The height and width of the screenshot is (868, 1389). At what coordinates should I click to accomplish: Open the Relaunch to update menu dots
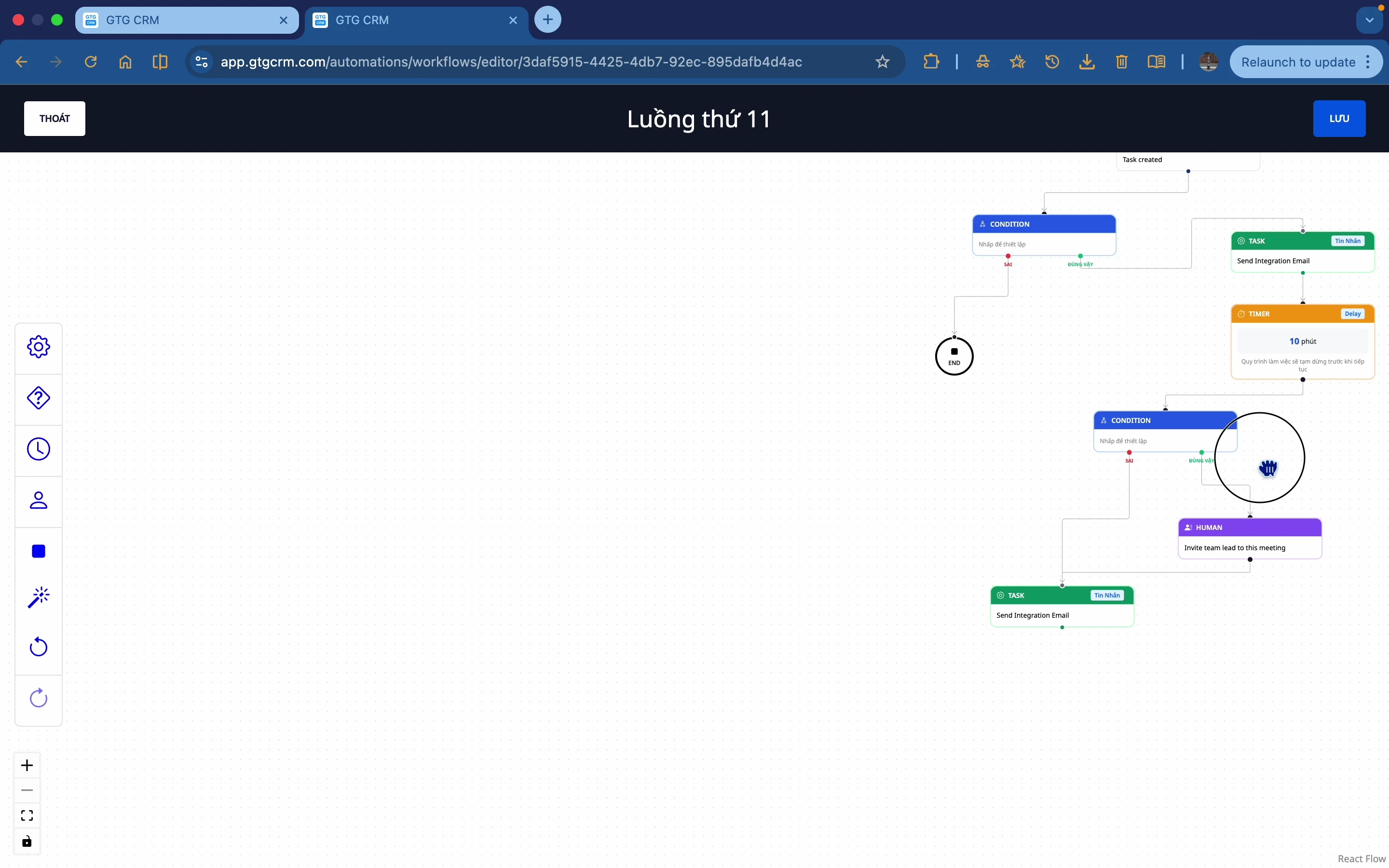1368,62
